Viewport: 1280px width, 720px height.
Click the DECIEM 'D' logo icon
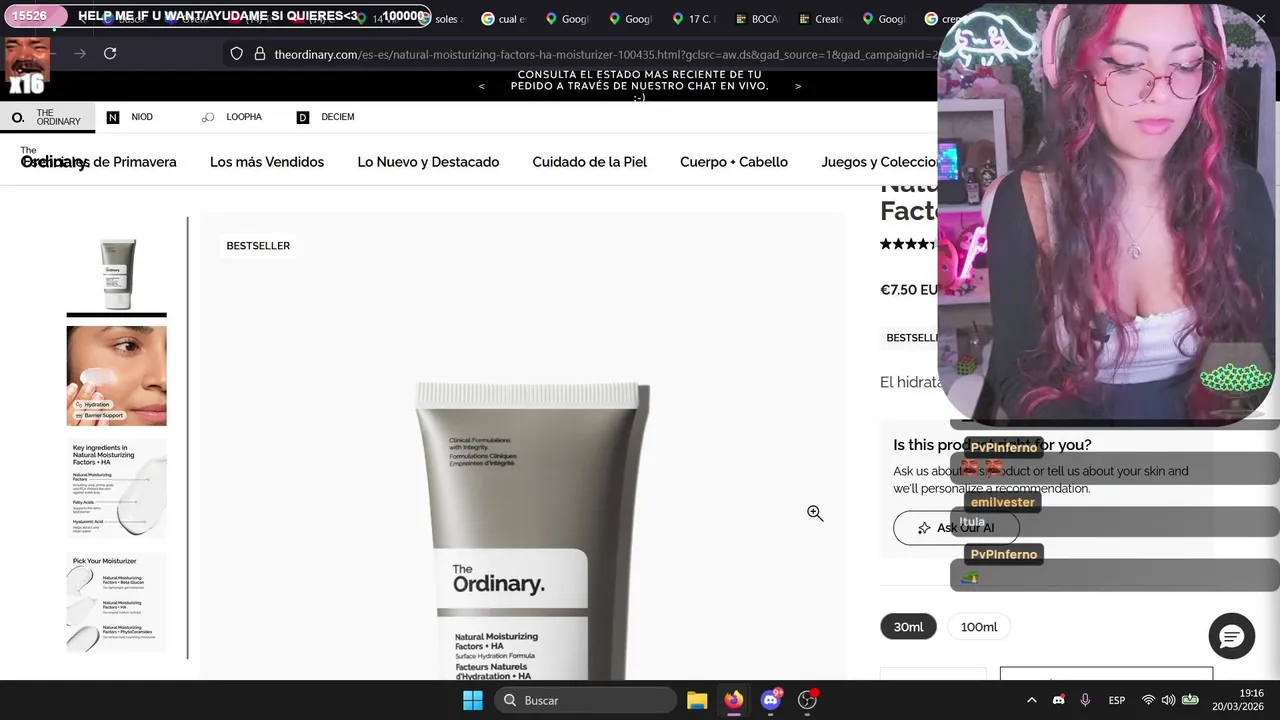303,117
